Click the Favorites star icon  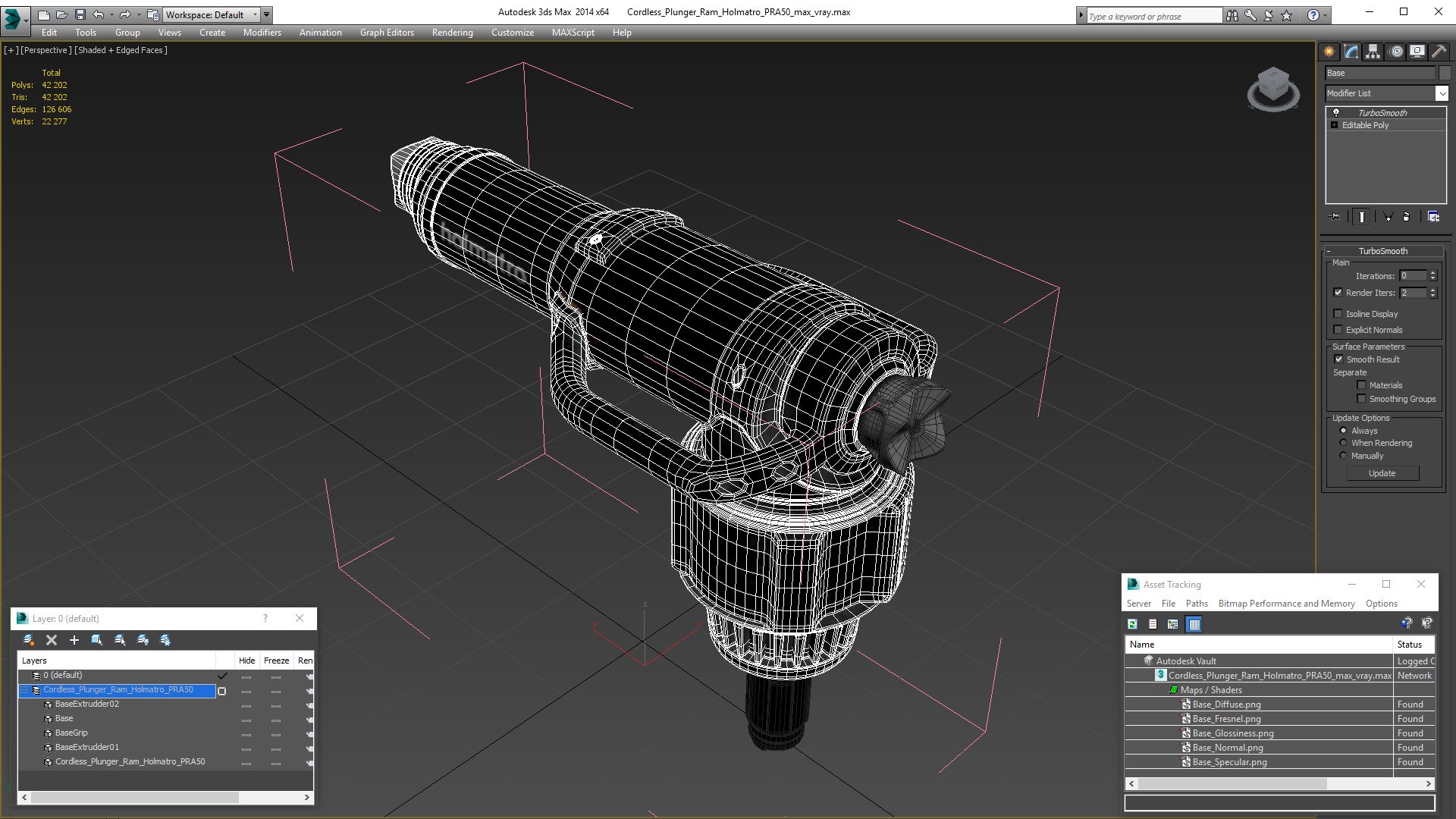pos(1286,15)
